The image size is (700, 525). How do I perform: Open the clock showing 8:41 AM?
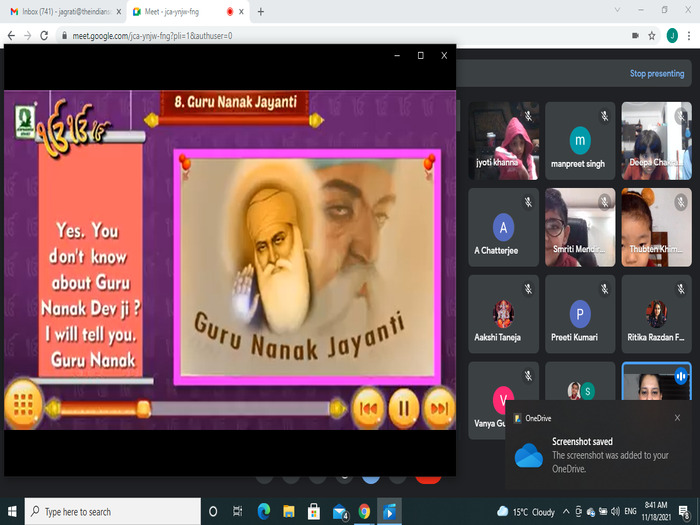click(656, 512)
